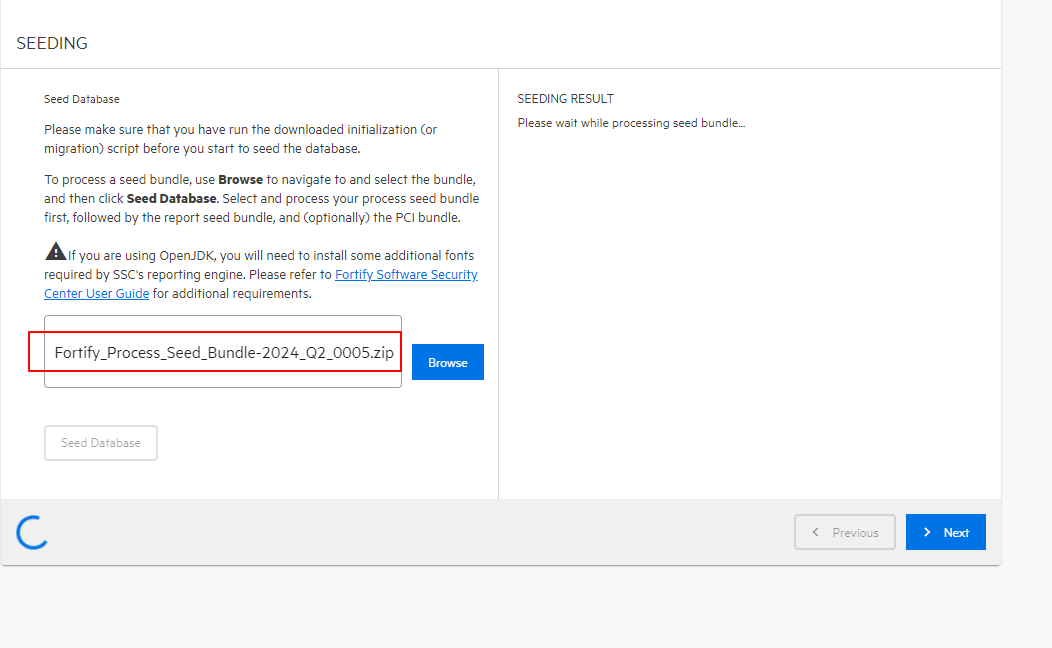Click the Fortify_Process_Seed_Bundle zip file field
This screenshot has width=1052, height=648.
[x=223, y=353]
